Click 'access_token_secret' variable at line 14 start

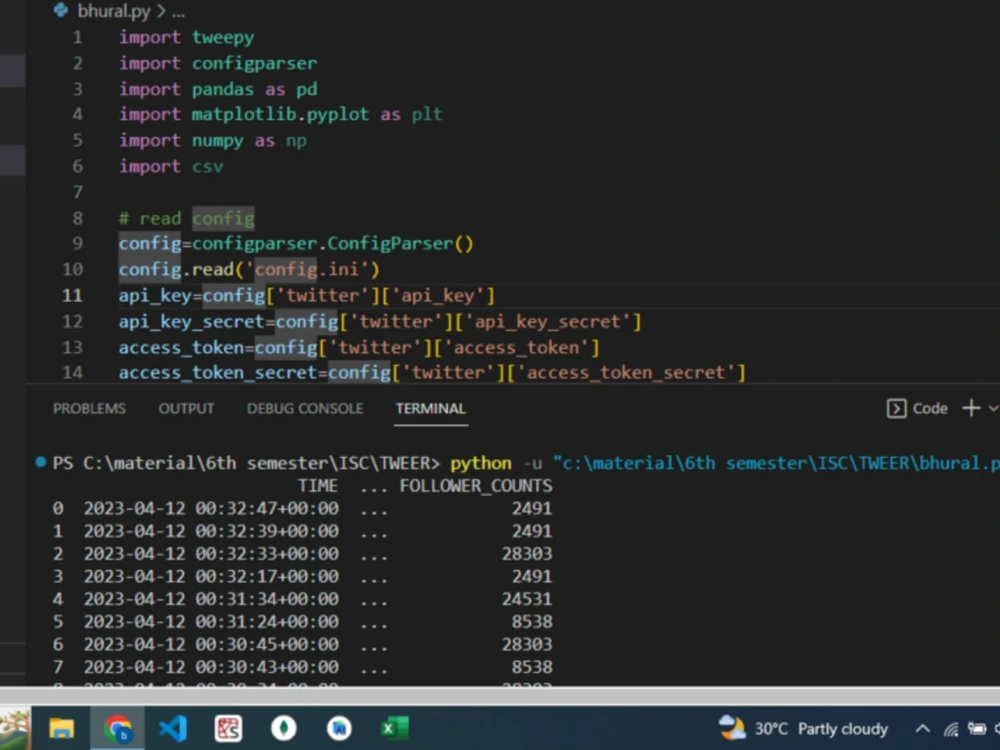[x=217, y=372]
